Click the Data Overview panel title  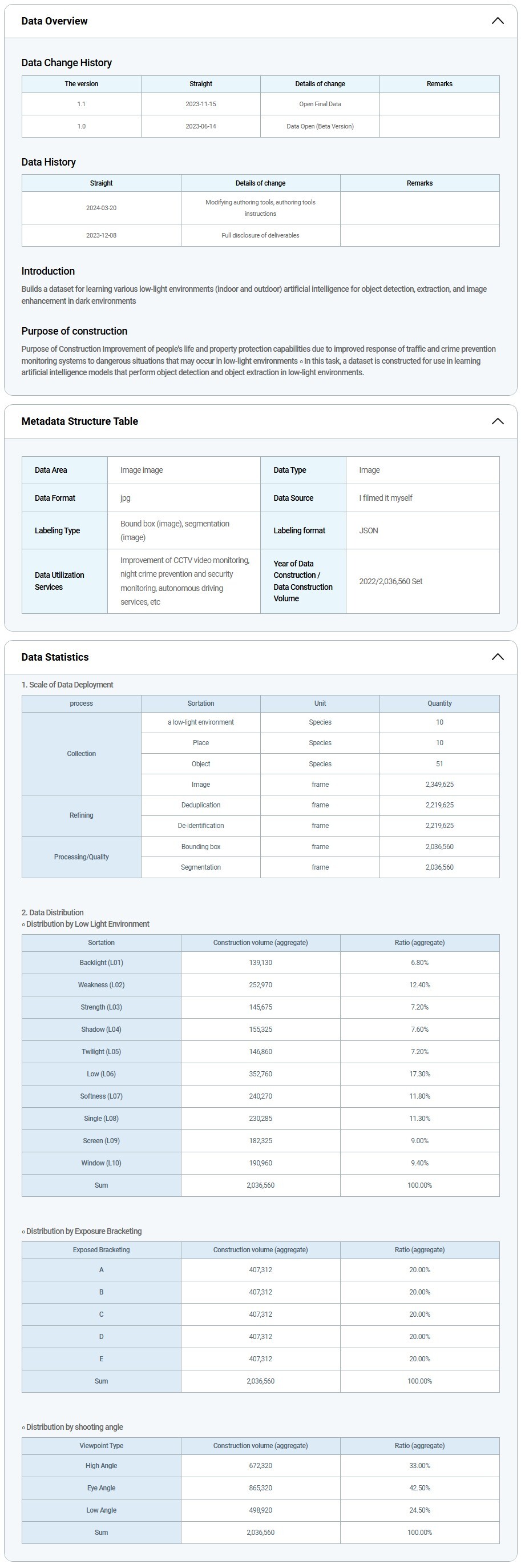[54, 21]
